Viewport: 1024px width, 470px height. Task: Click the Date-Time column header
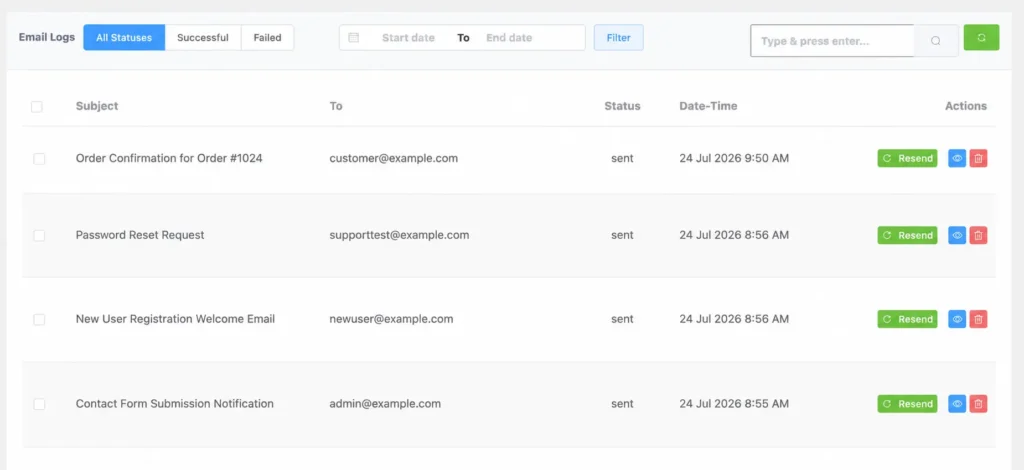click(709, 106)
